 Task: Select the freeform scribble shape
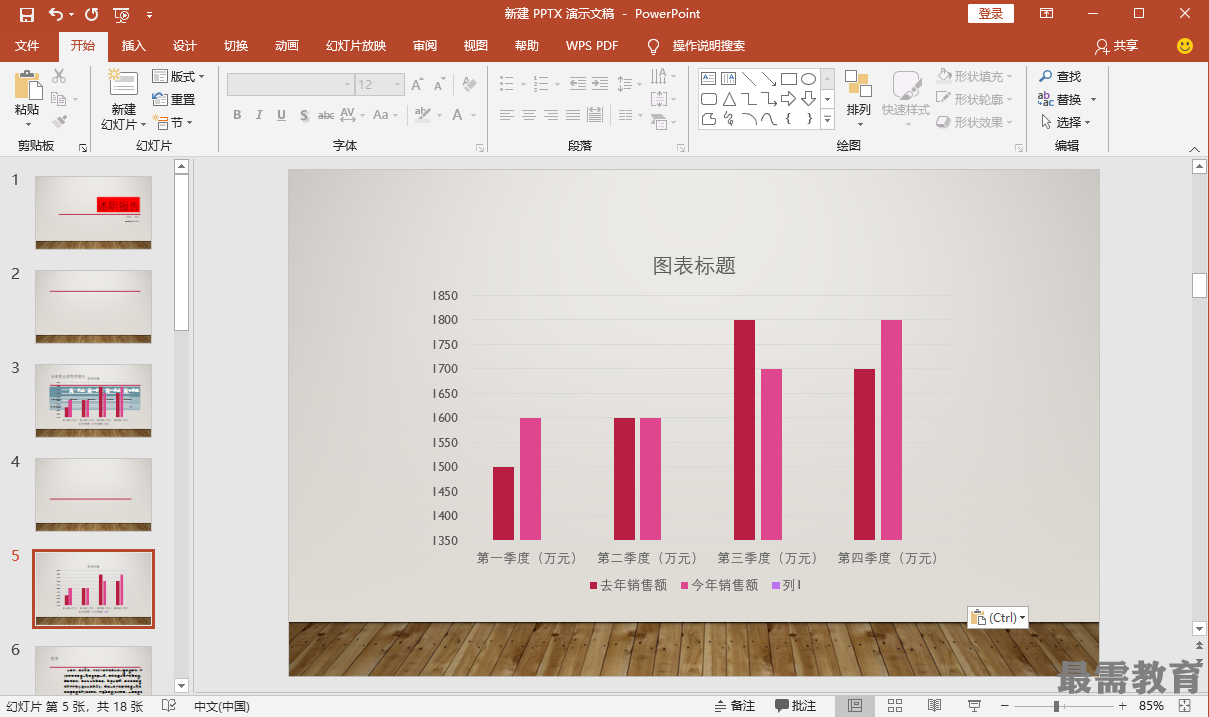728,119
